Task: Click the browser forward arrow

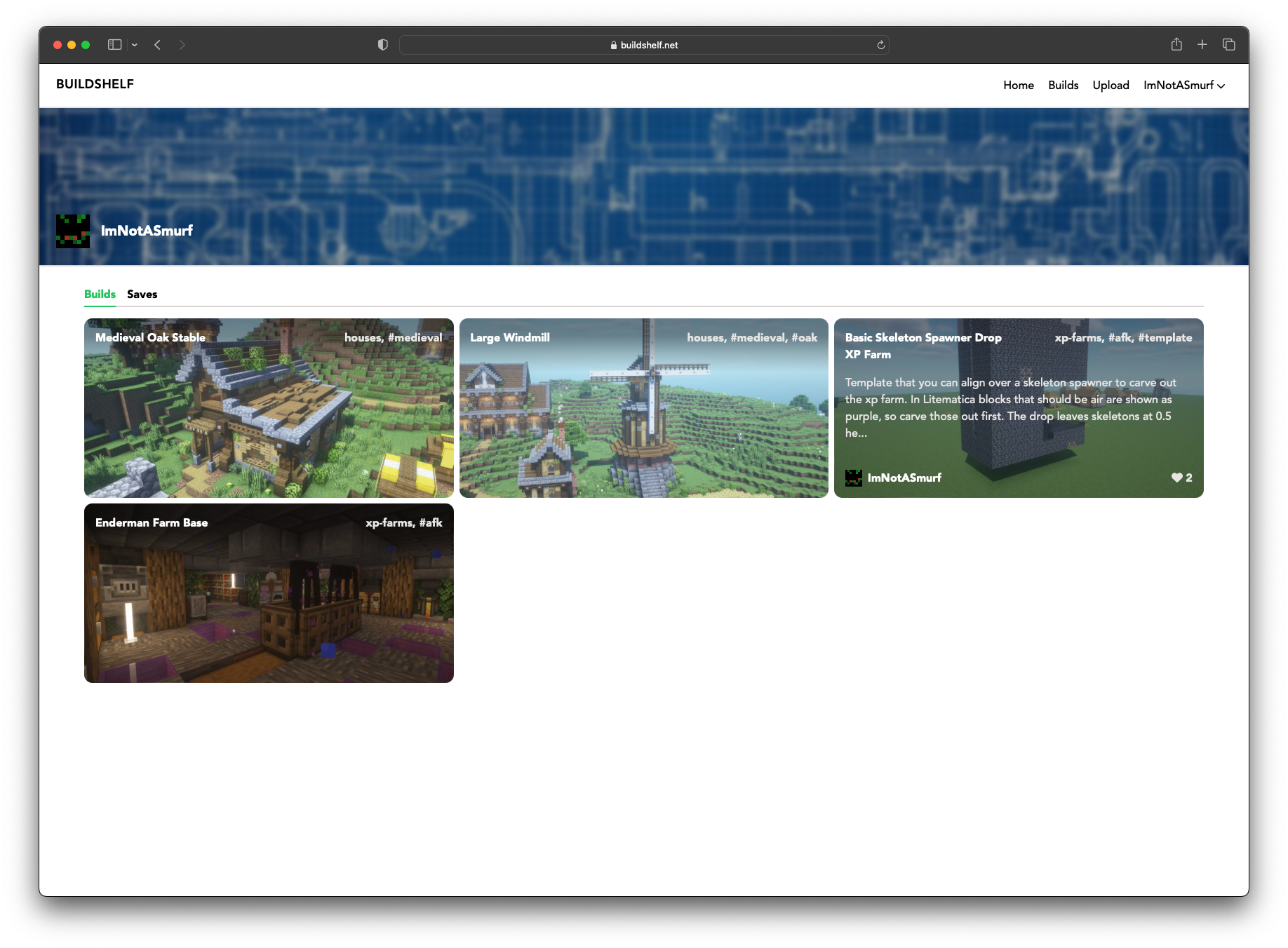Action: coord(182,45)
